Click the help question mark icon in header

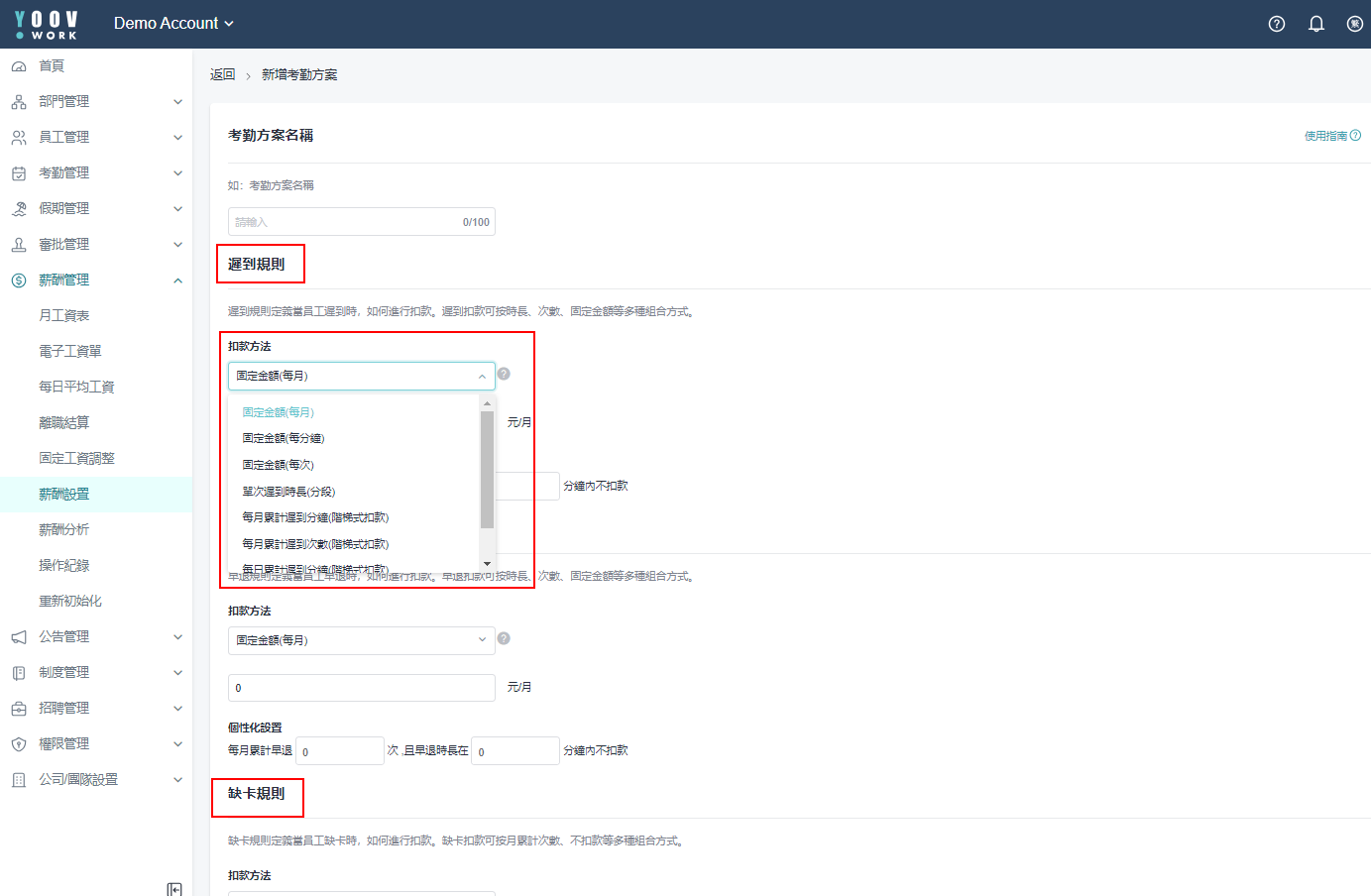(1277, 24)
